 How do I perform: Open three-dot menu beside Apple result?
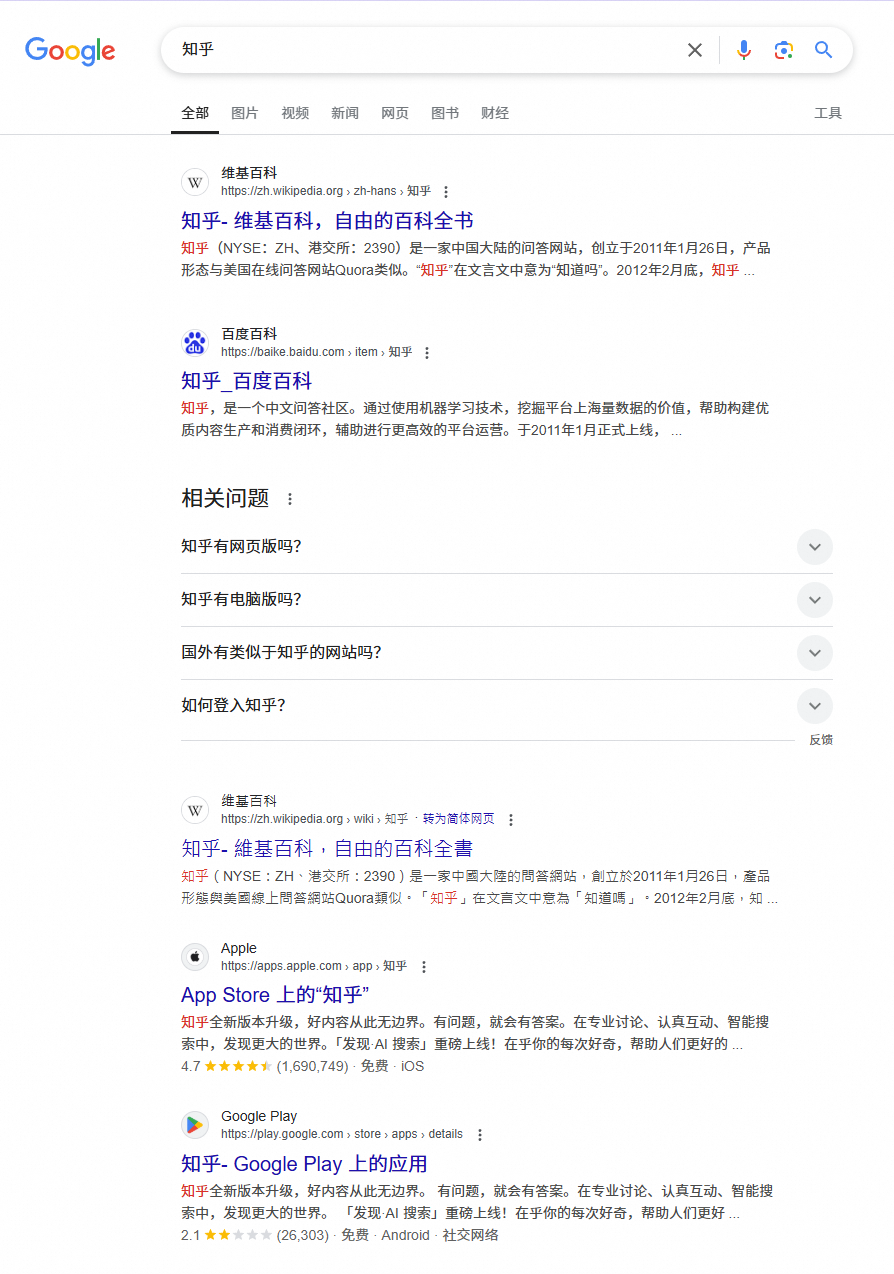click(x=424, y=967)
